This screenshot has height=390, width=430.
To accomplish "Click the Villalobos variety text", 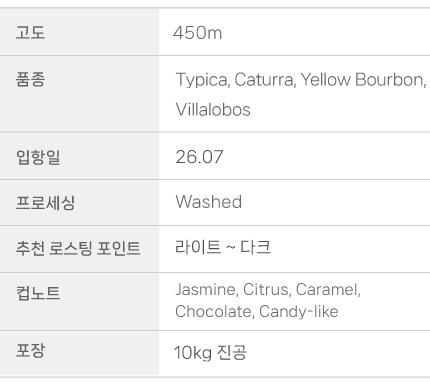I will 213,109.
